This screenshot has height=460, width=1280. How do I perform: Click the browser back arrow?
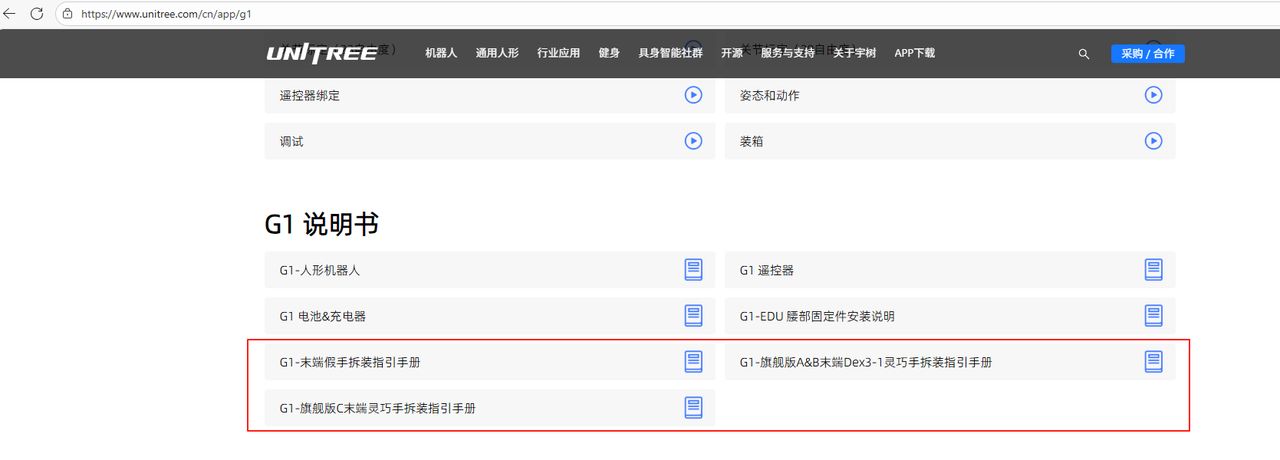[11, 14]
